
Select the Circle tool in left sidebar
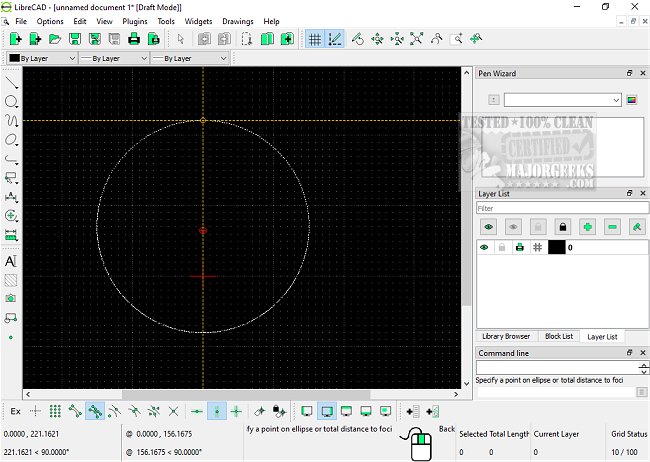coord(11,102)
